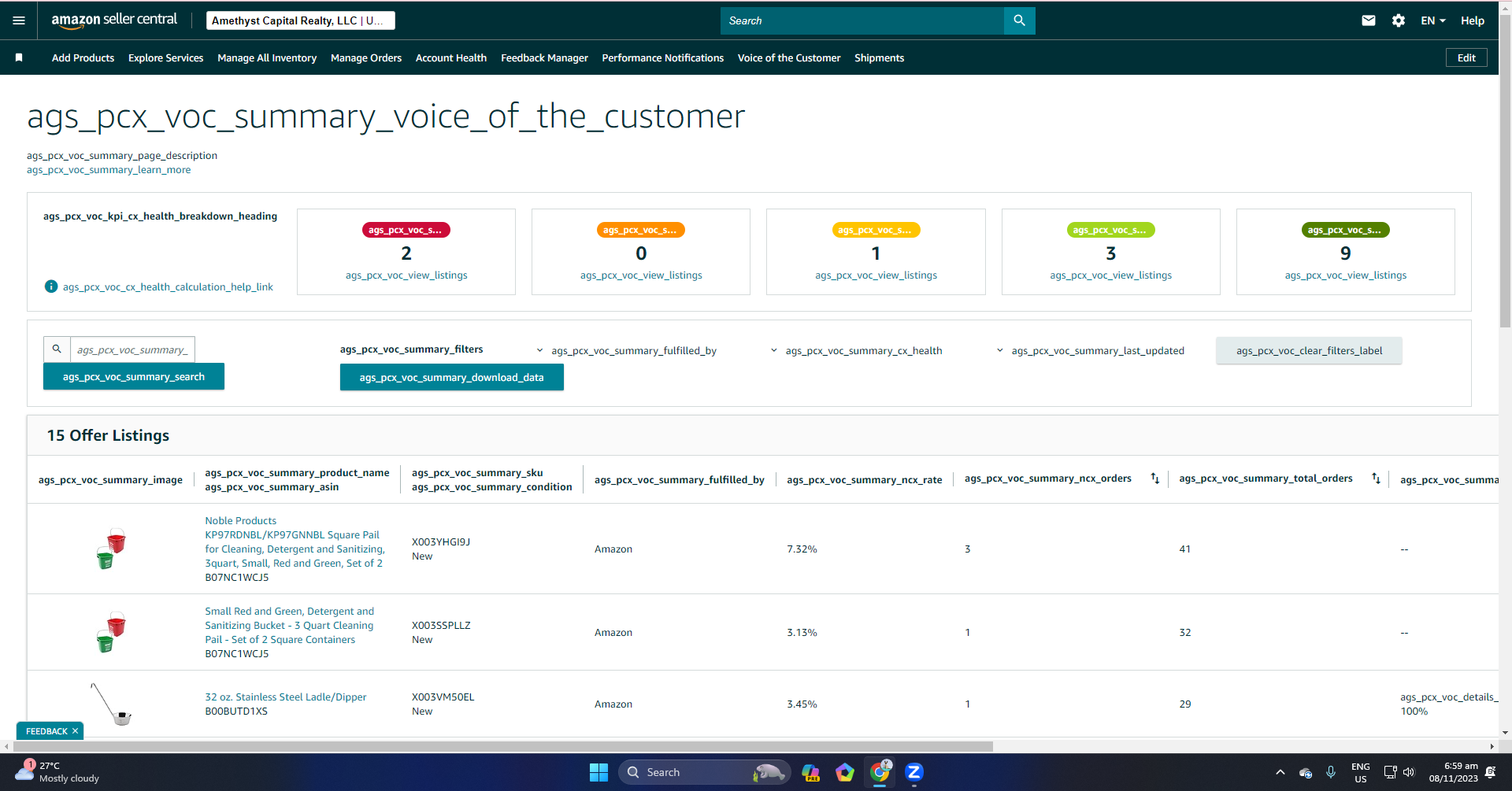Screen dimensions: 1512x791
Task: Click the download_data button
Action: (x=451, y=377)
